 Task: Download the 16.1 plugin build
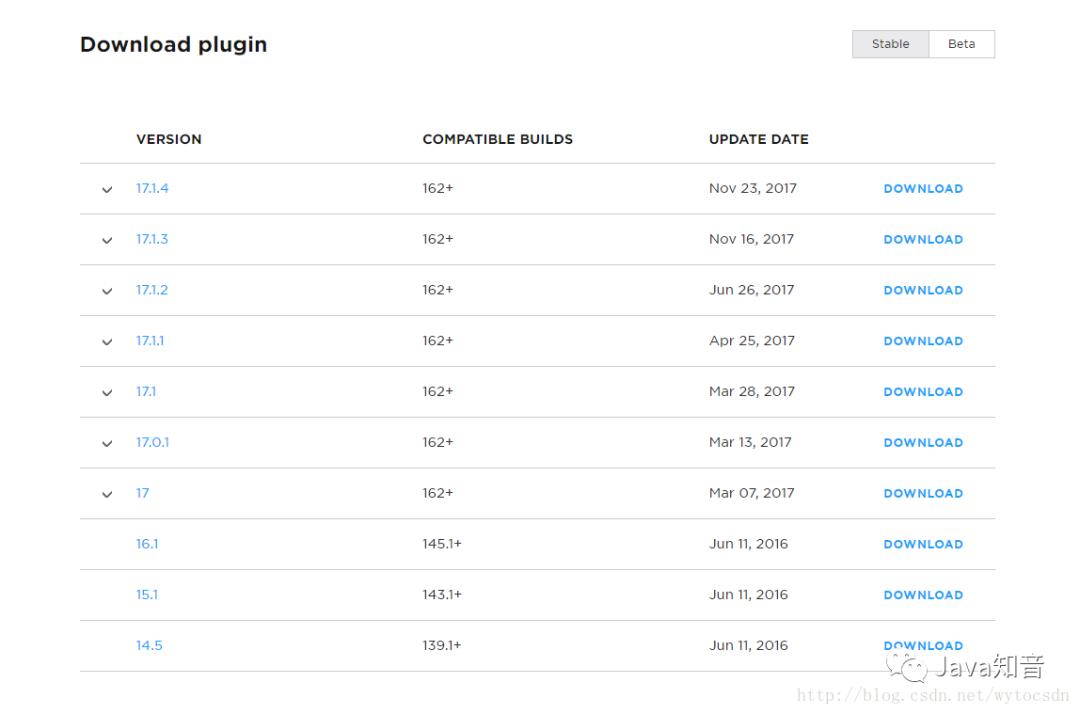923,544
